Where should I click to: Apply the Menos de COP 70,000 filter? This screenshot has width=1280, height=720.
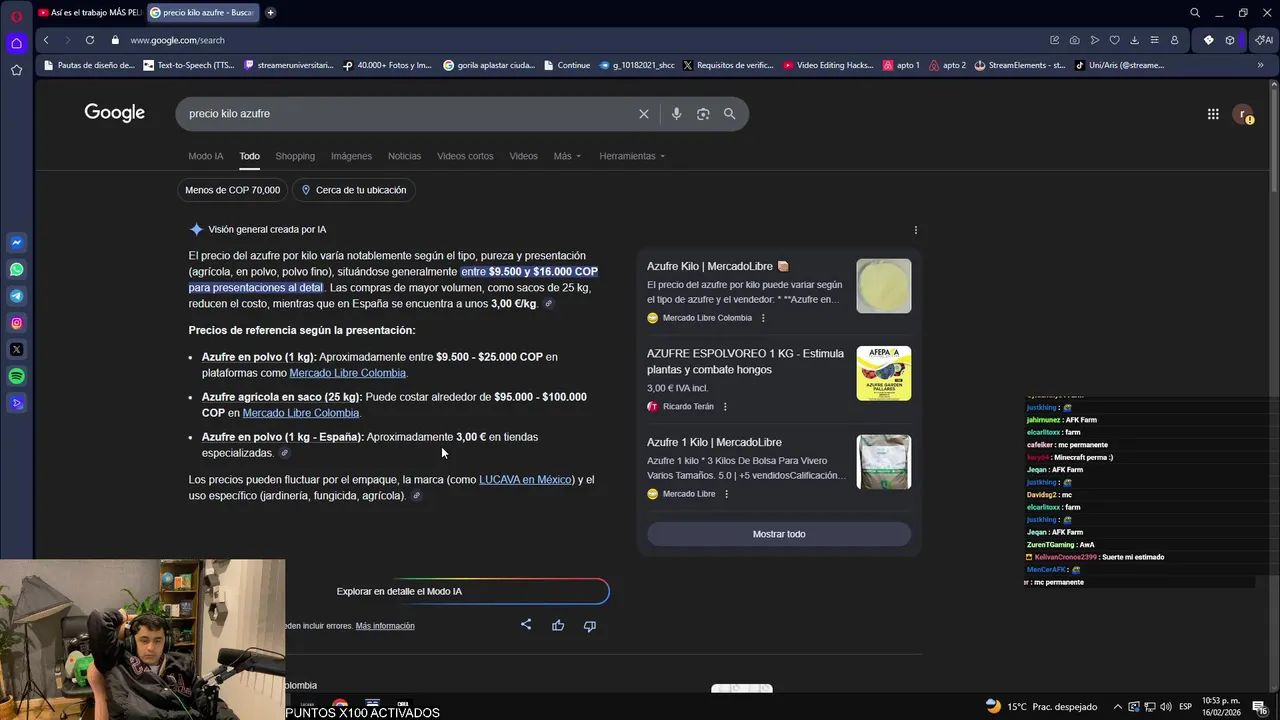tap(232, 190)
